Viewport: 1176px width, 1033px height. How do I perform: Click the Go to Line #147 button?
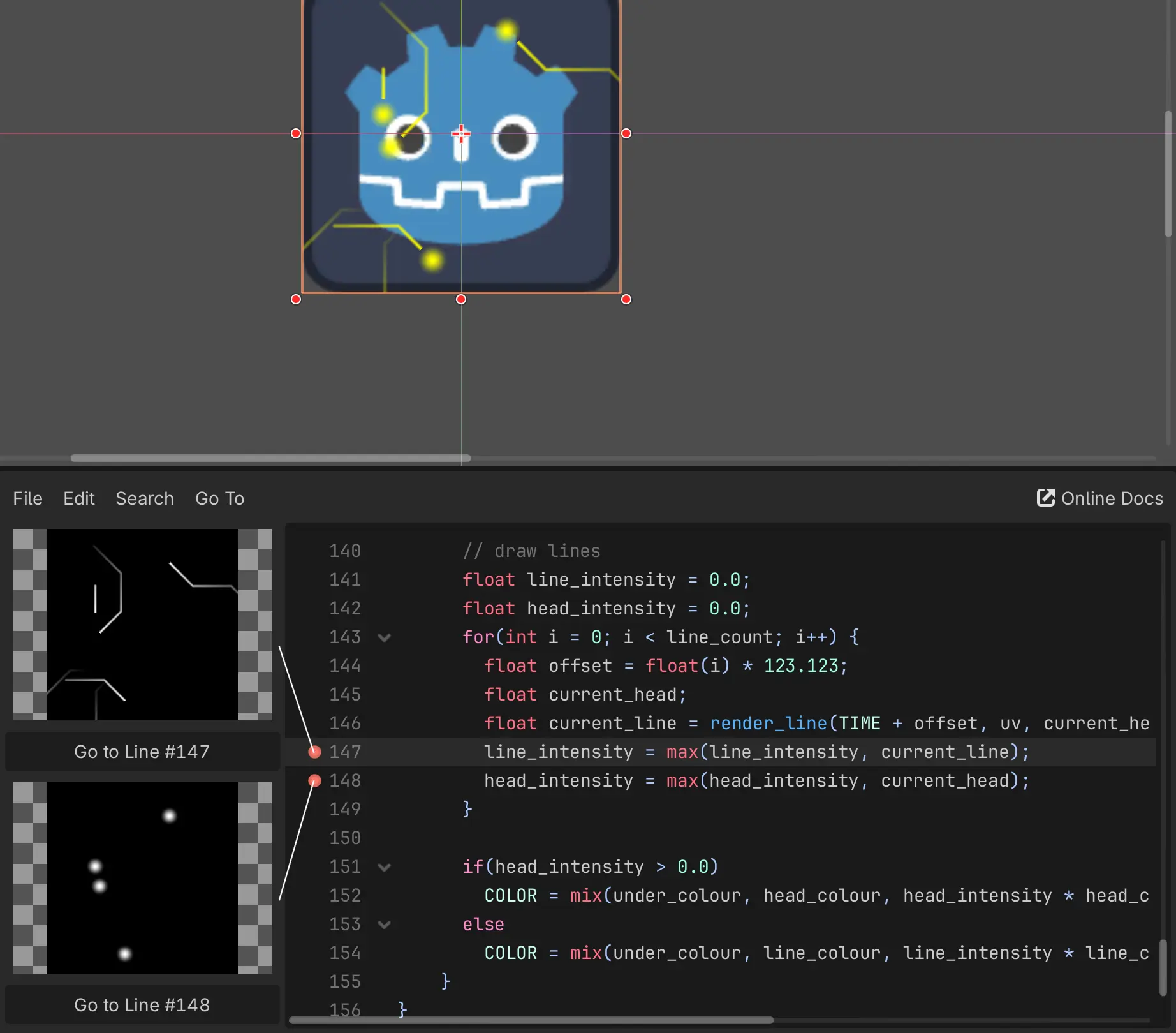click(142, 751)
